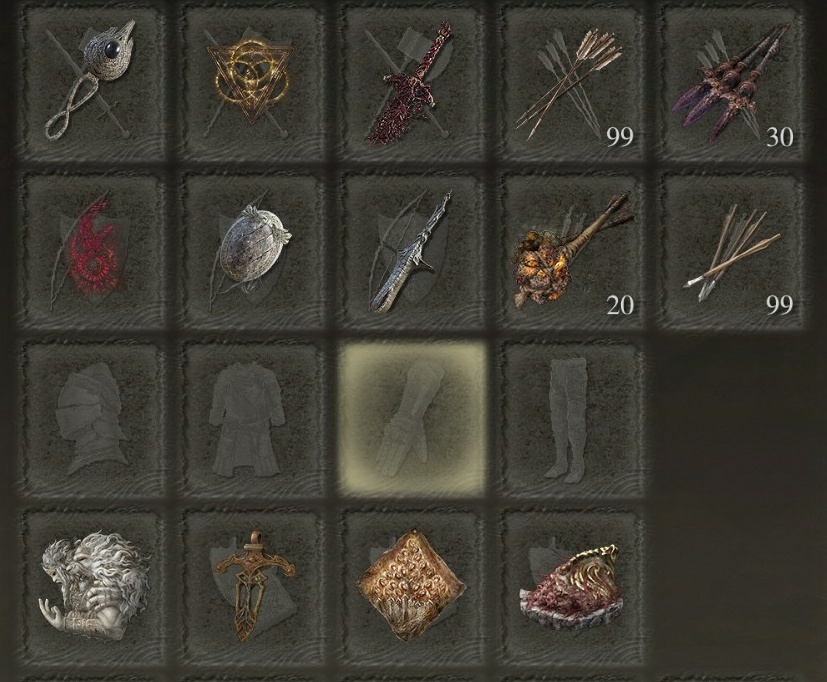Select the jagged blue-gray blade slot
This screenshot has width=827, height=682.
[412, 252]
